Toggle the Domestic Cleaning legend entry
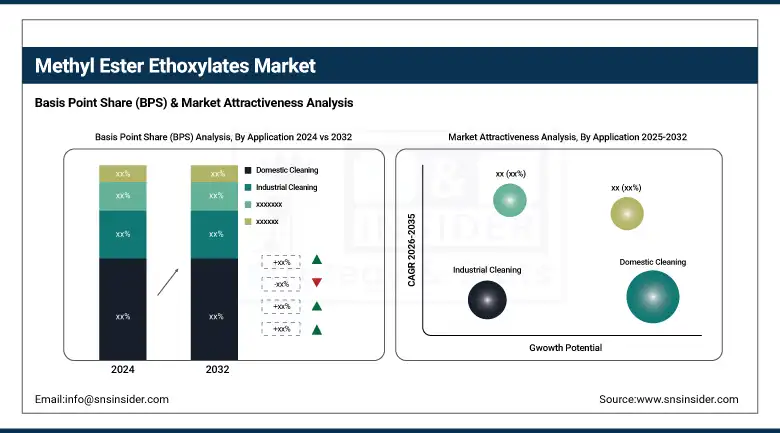 (x=286, y=171)
